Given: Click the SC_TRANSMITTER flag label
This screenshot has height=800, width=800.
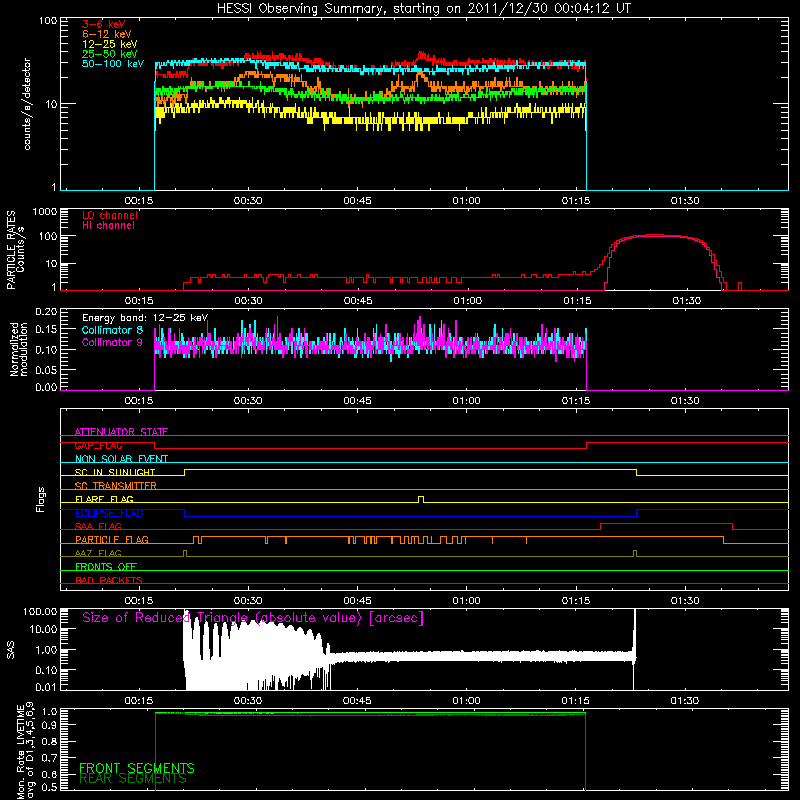Looking at the screenshot, I should tap(116, 486).
